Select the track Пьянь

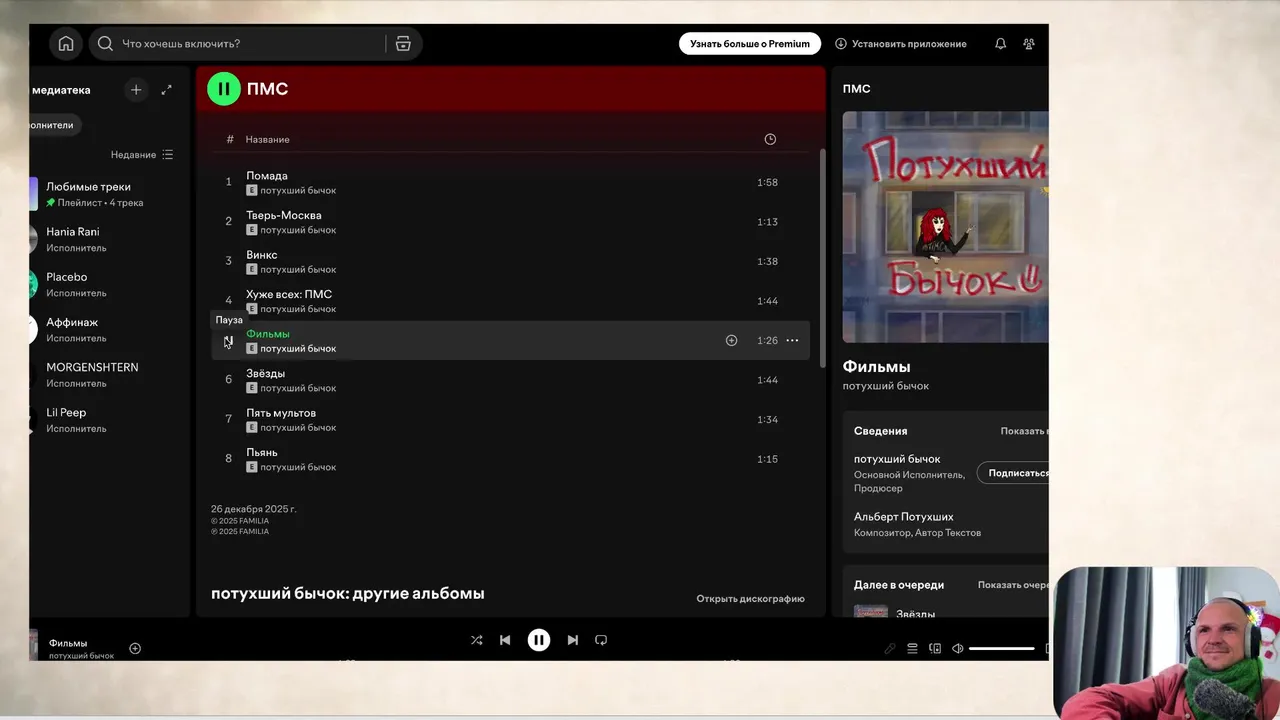pos(511,459)
